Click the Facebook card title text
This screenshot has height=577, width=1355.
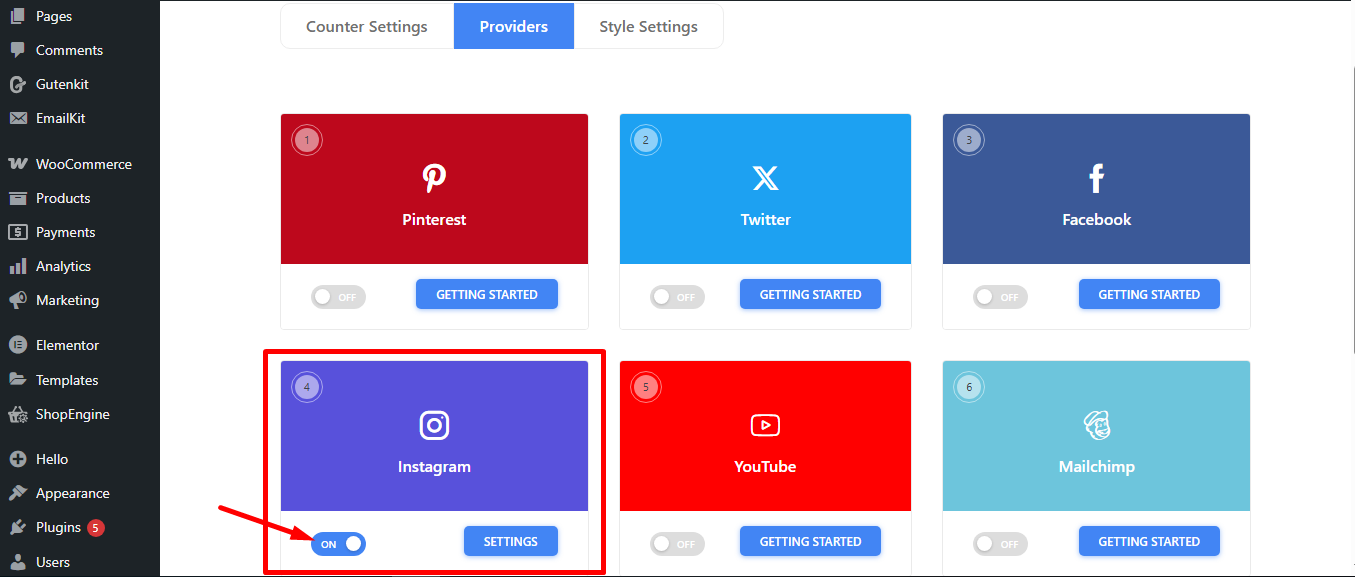pos(1096,220)
